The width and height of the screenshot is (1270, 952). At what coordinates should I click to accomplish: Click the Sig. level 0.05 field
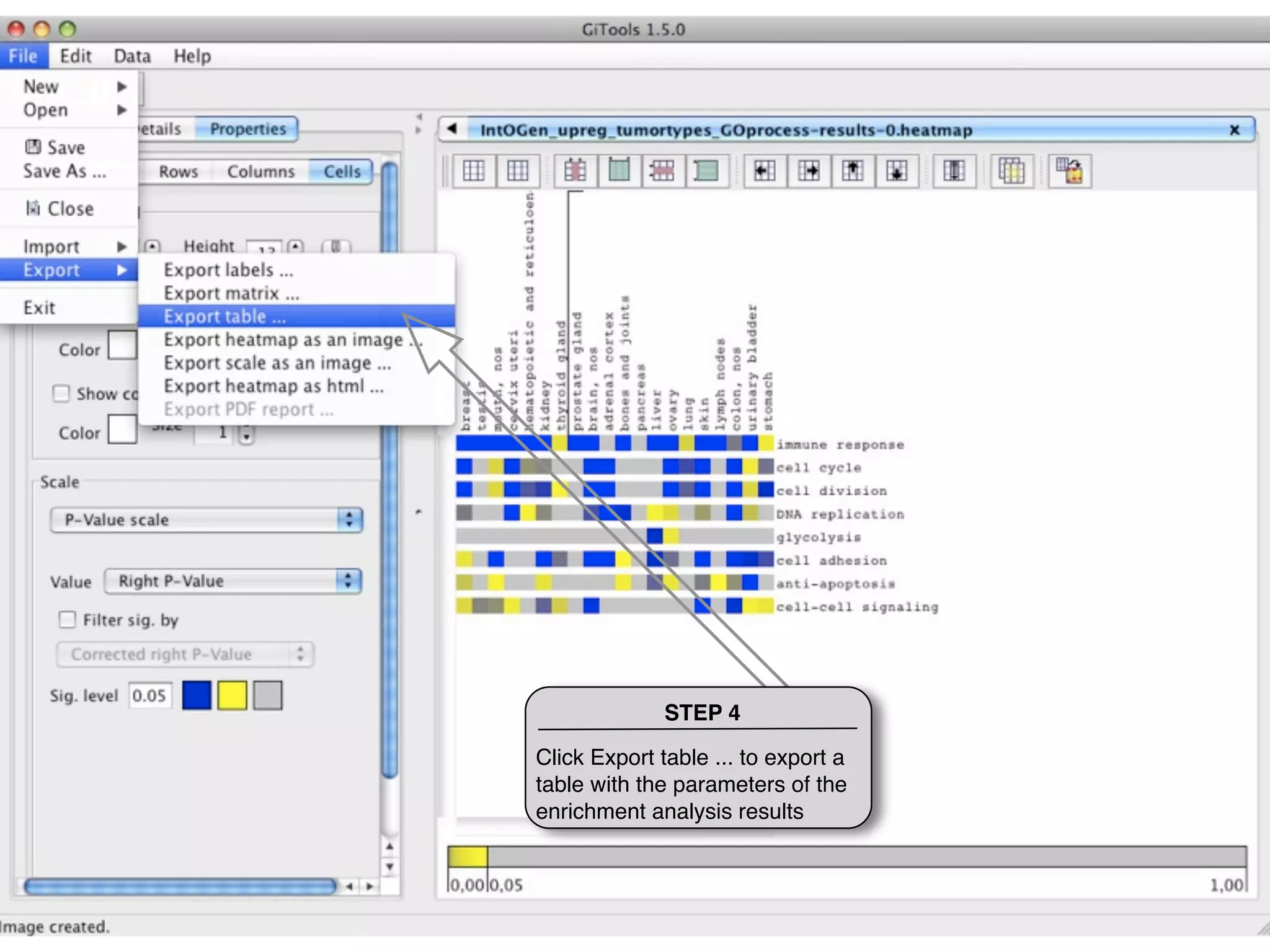[x=149, y=695]
